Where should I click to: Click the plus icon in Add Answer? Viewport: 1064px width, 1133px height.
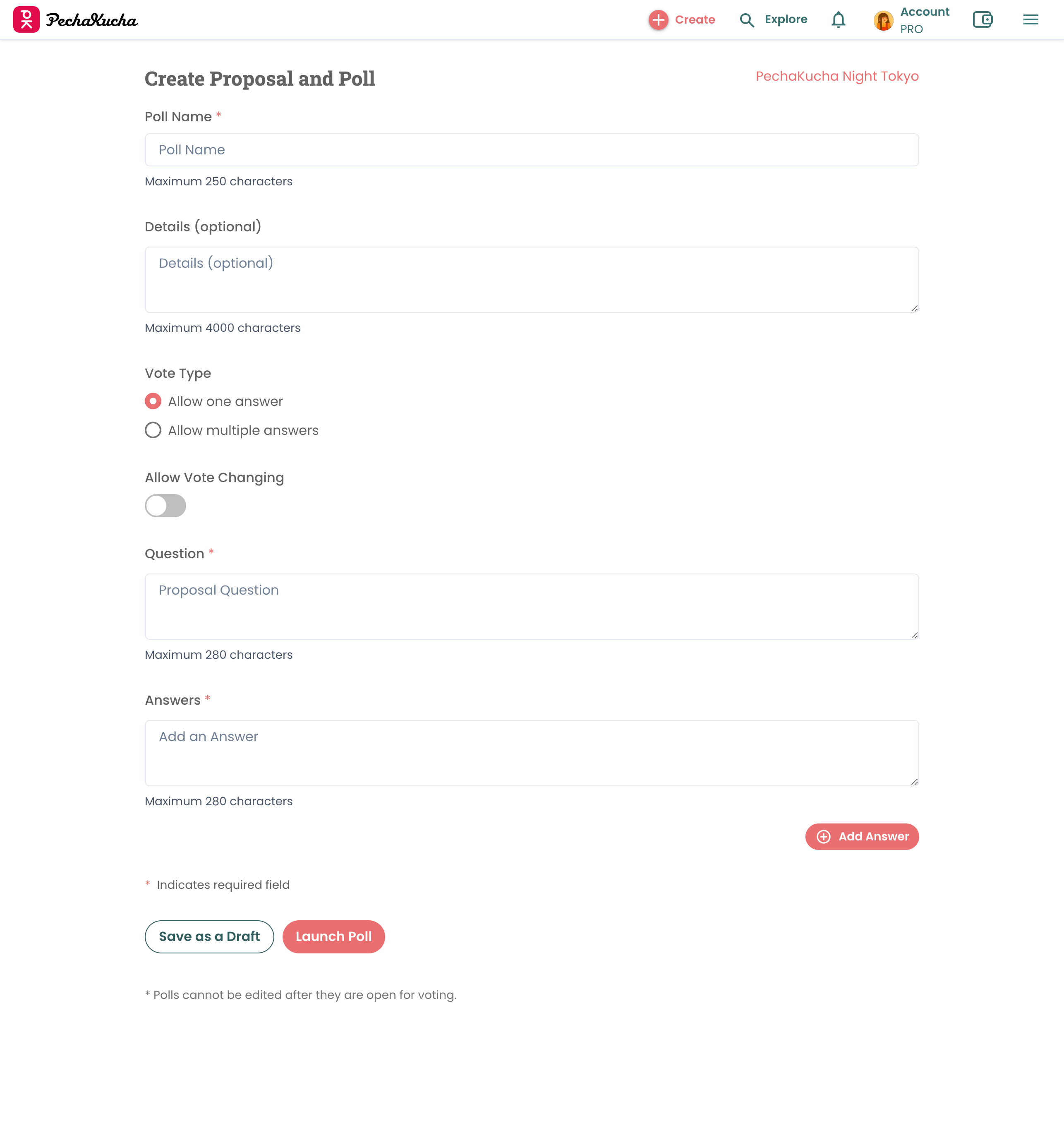824,836
